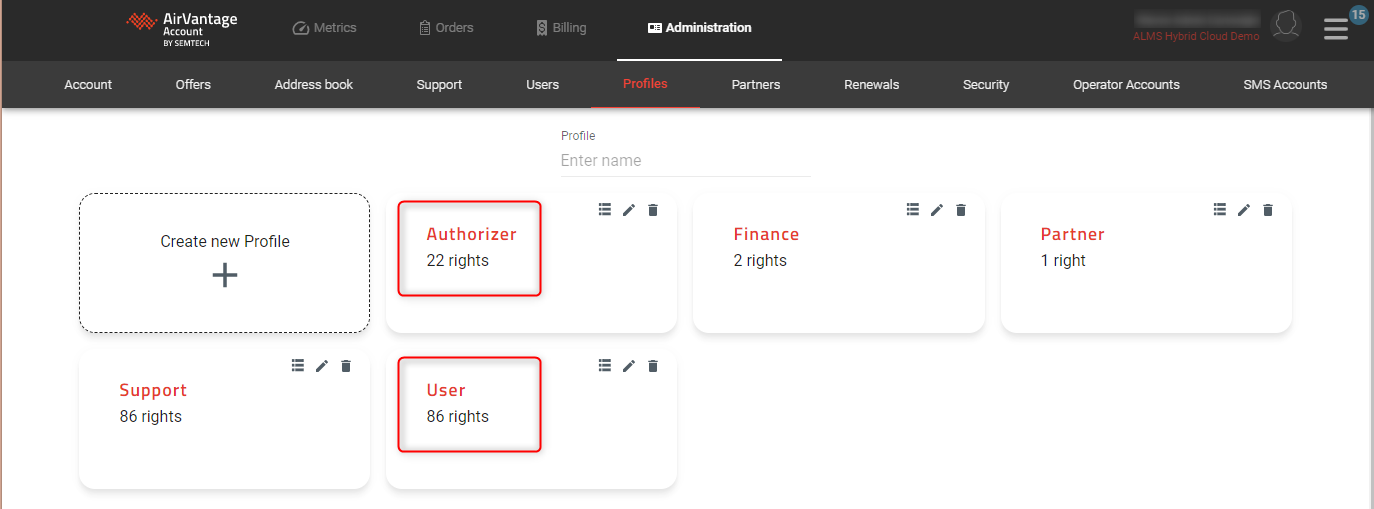
Task: Click the trash icon on Partner profile
Action: (1268, 210)
